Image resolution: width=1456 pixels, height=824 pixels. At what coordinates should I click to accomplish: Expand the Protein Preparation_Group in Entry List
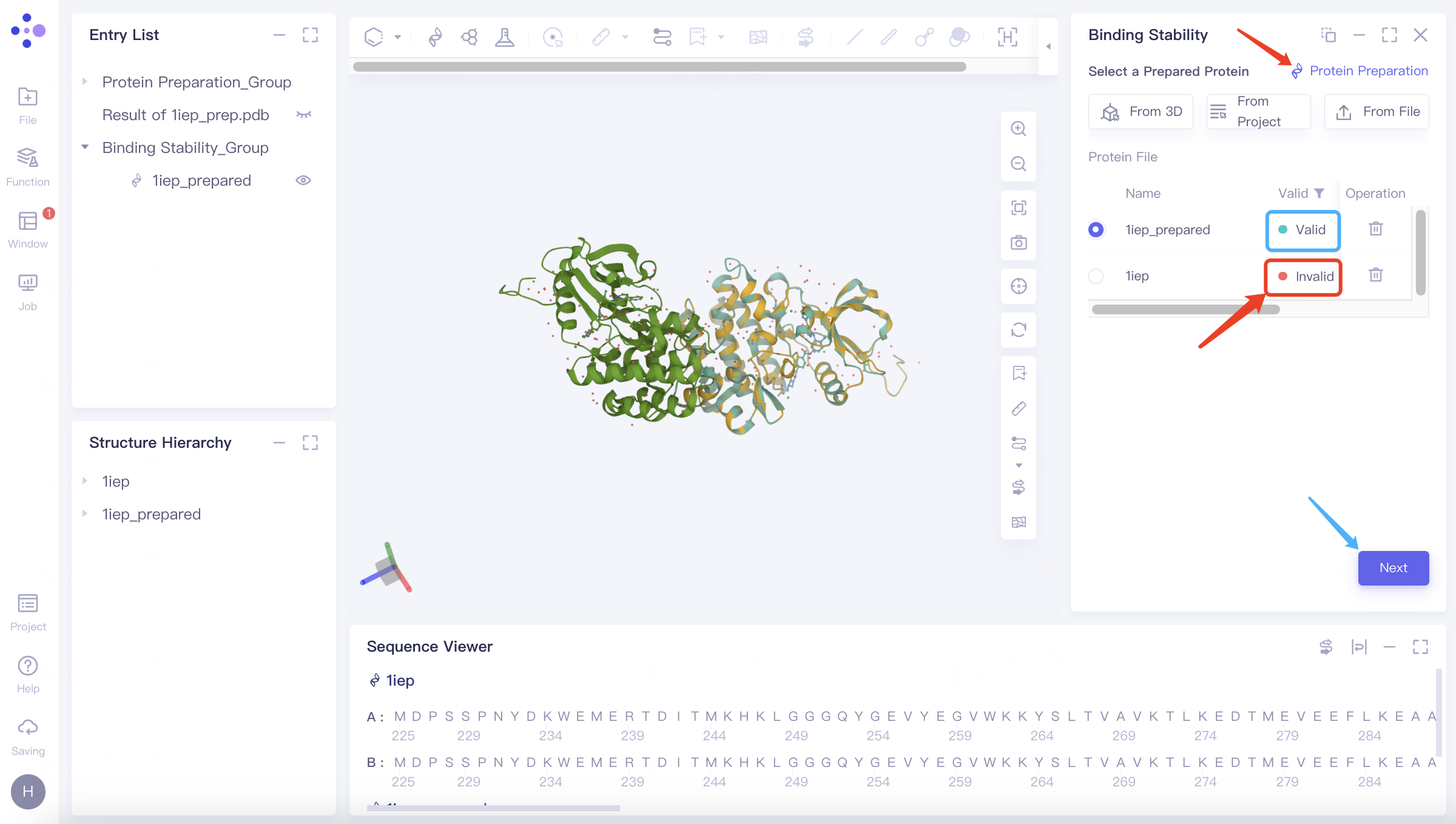(84, 81)
